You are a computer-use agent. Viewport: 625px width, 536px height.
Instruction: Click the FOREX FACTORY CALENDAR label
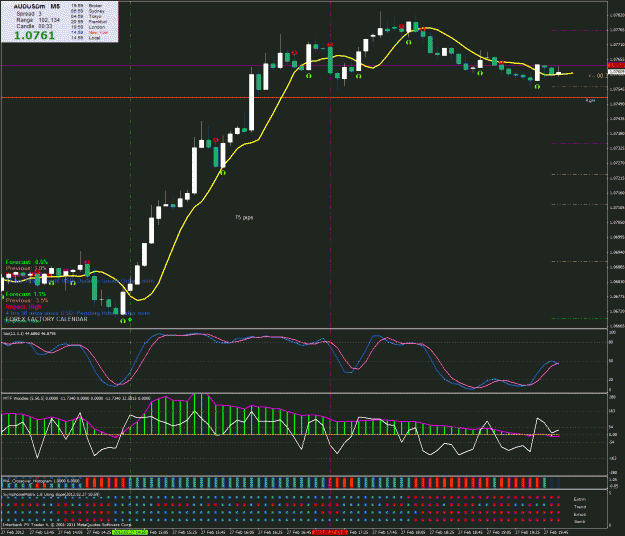[x=46, y=319]
